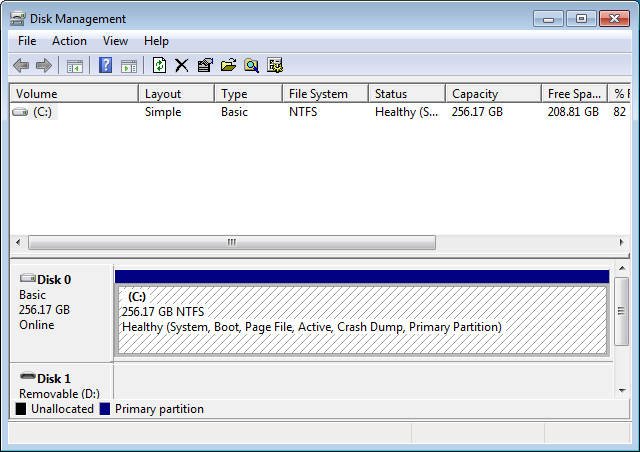Click the Back arrow toolbar icon
This screenshot has height=452, width=640.
pos(21,65)
